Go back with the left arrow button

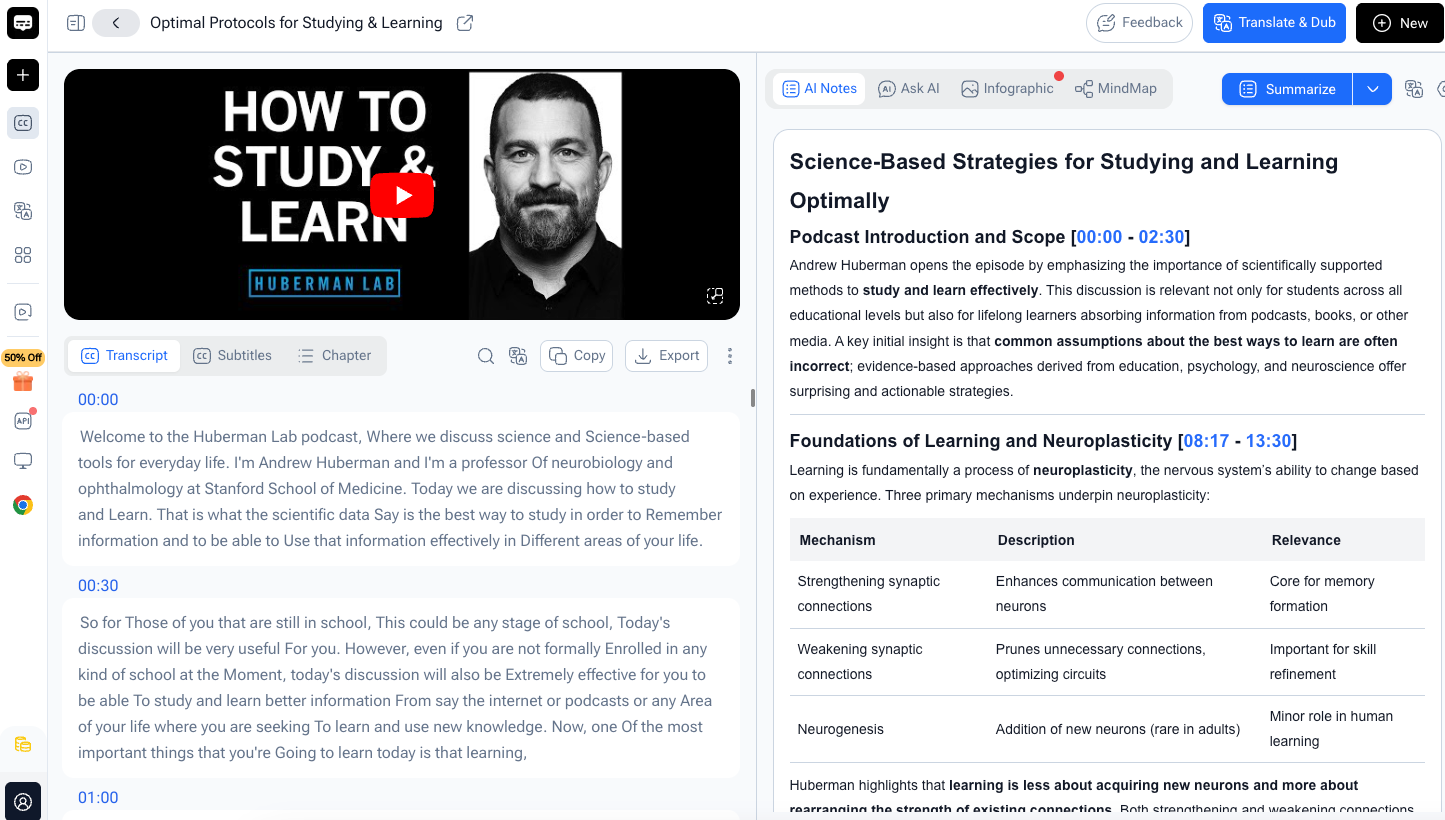click(x=116, y=23)
